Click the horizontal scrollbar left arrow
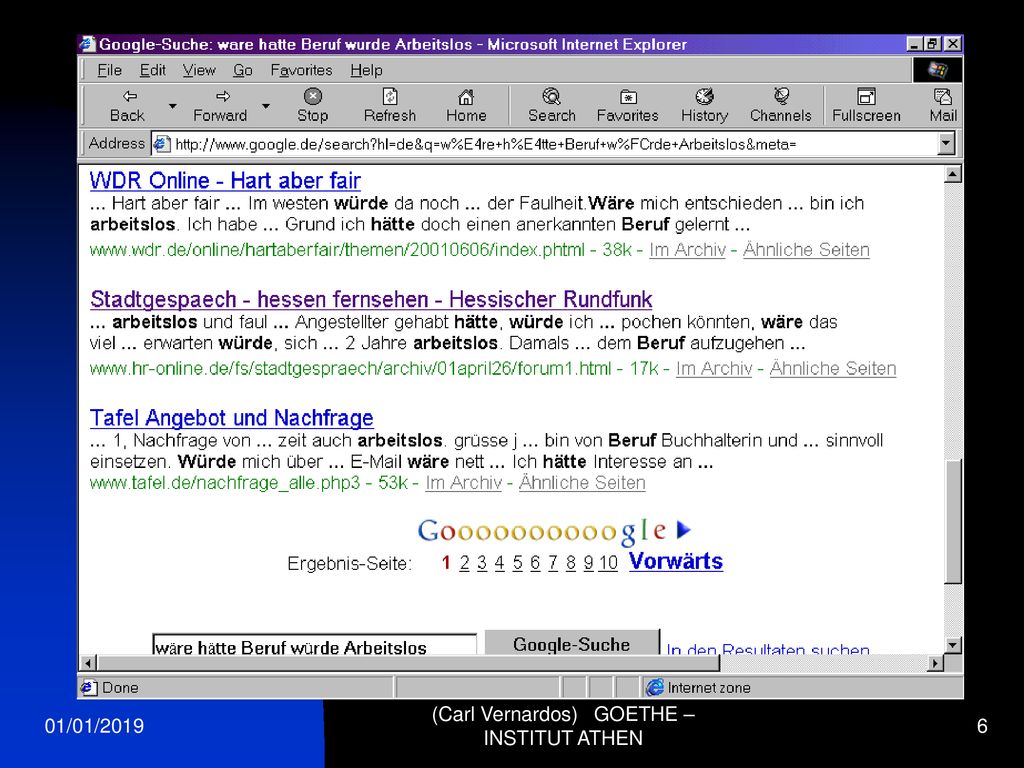 pyautogui.click(x=88, y=663)
